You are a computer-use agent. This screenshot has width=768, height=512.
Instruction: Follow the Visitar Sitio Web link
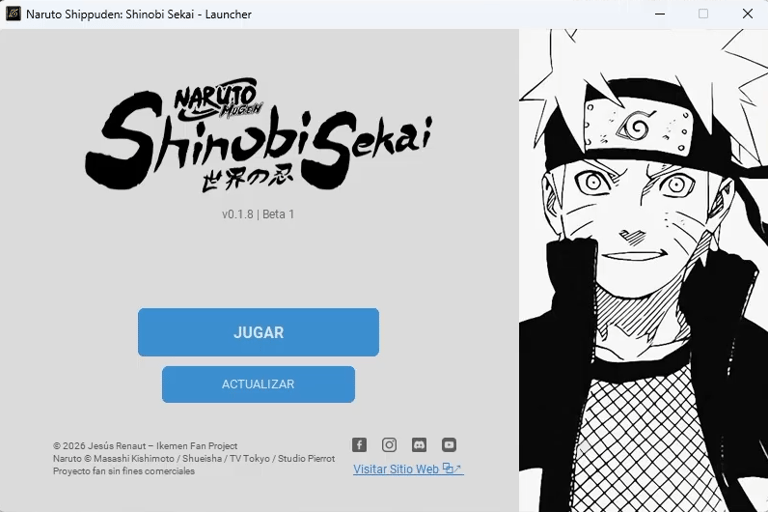[x=396, y=469]
